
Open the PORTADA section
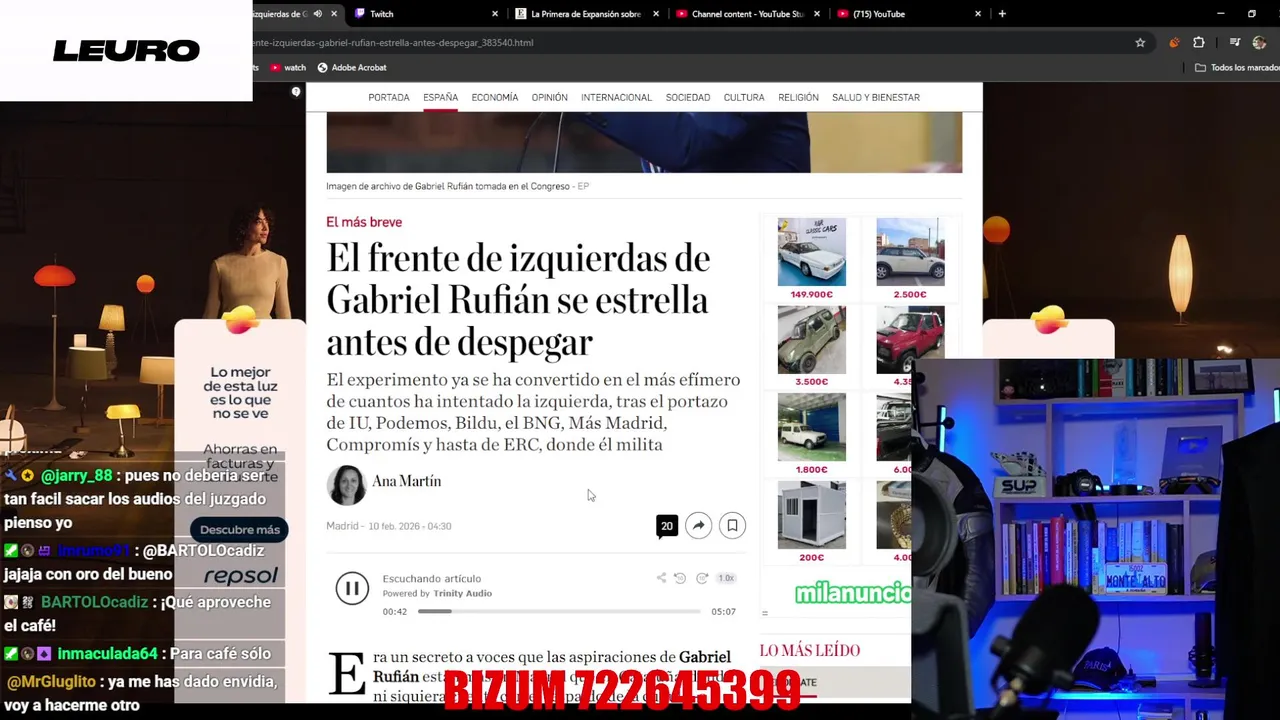click(x=389, y=97)
